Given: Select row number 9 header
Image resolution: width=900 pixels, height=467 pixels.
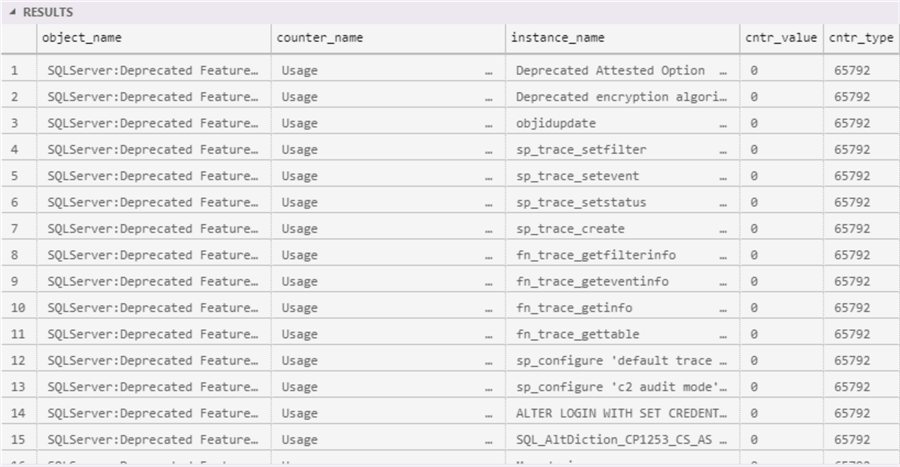Looking at the screenshot, I should coord(19,281).
